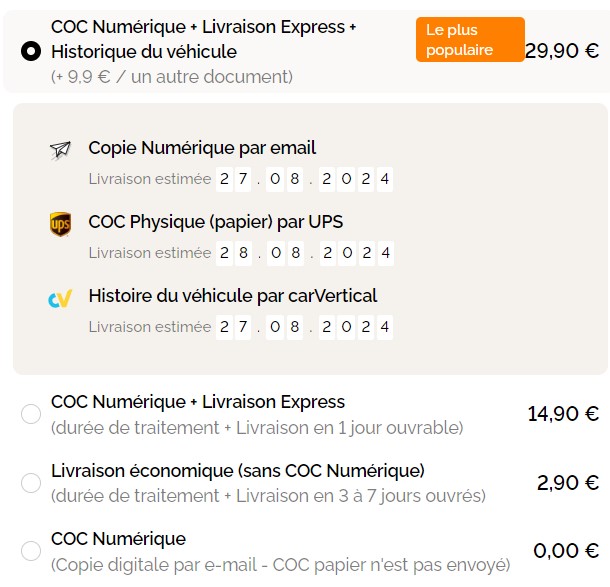Click the "Copie Numérique par email" heading
The image size is (610, 587).
pos(202,148)
